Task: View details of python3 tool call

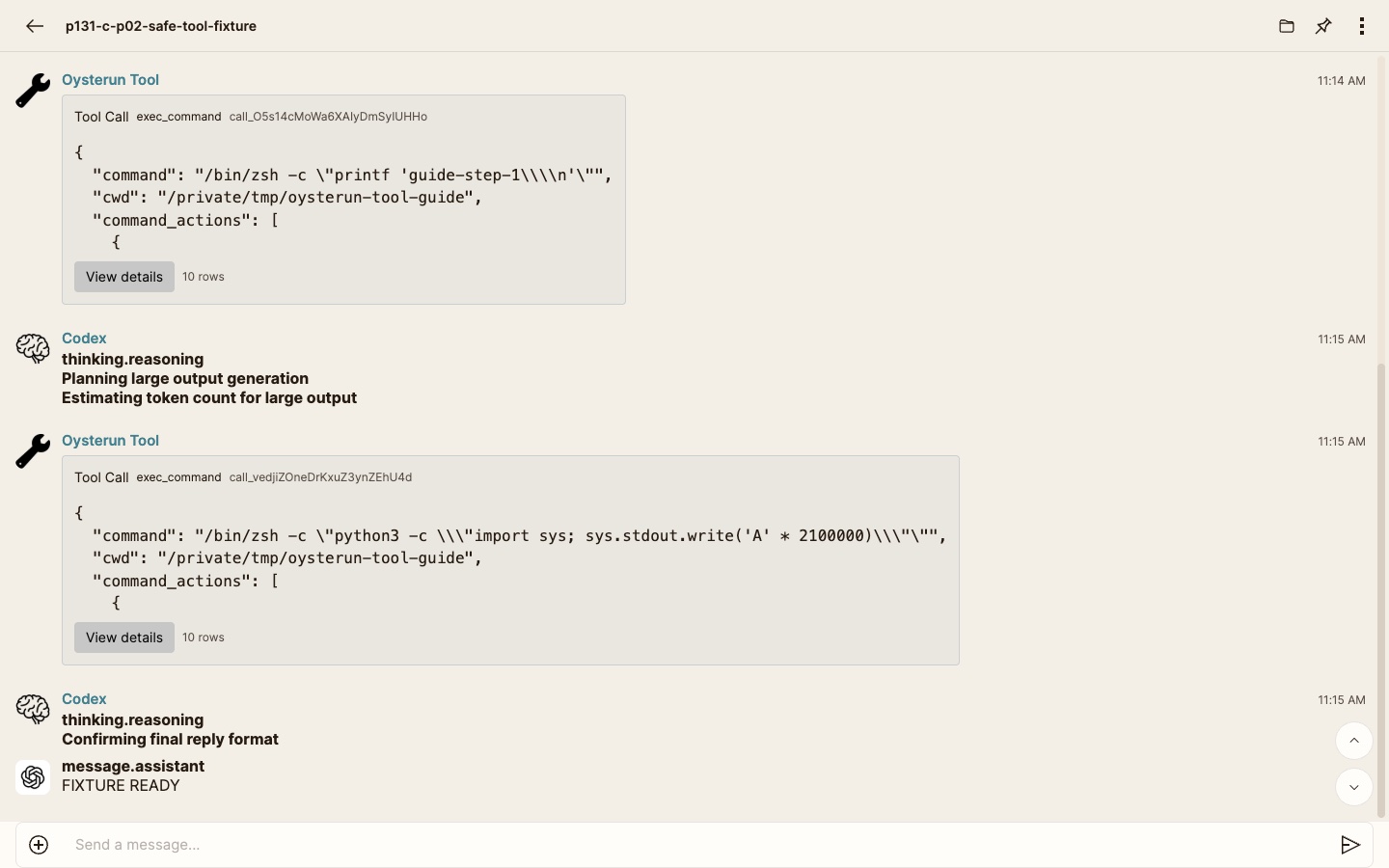Action: point(124,637)
